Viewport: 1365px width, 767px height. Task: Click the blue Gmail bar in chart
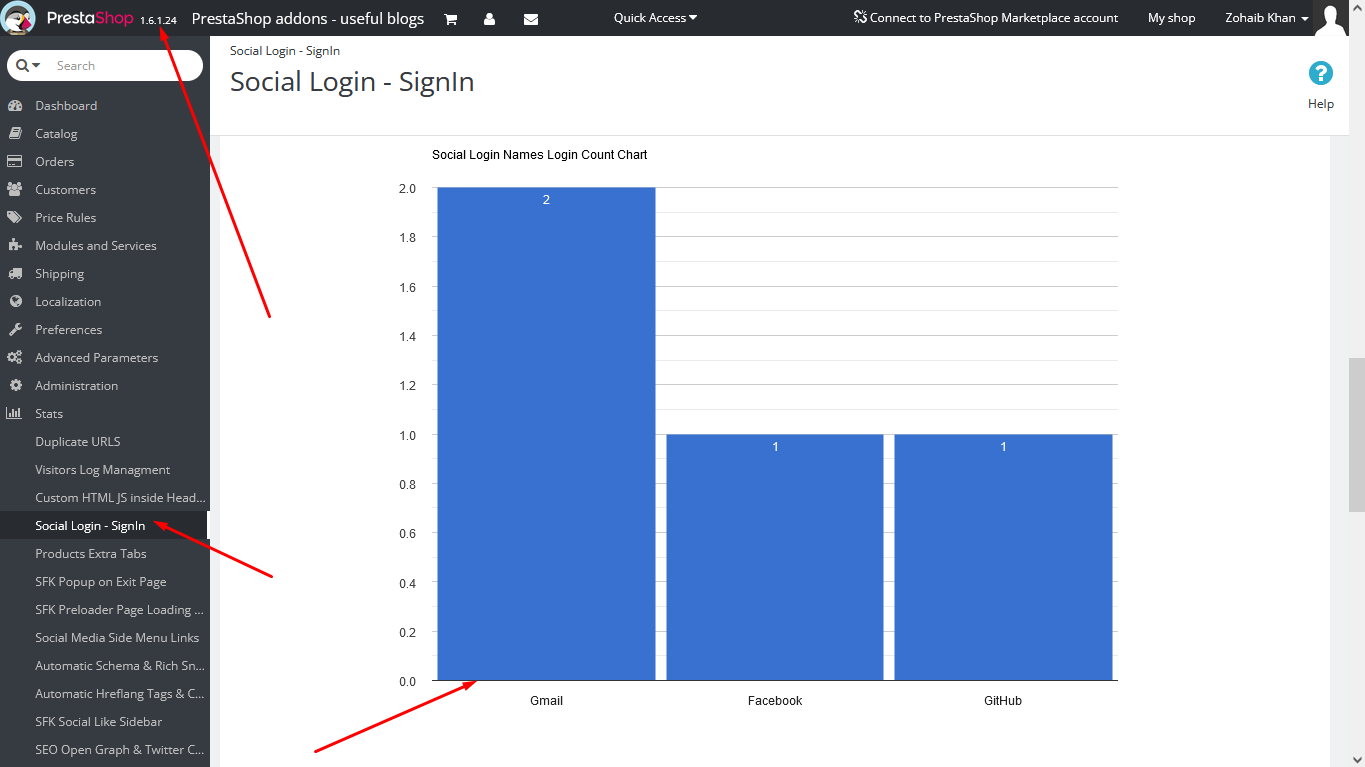point(546,434)
